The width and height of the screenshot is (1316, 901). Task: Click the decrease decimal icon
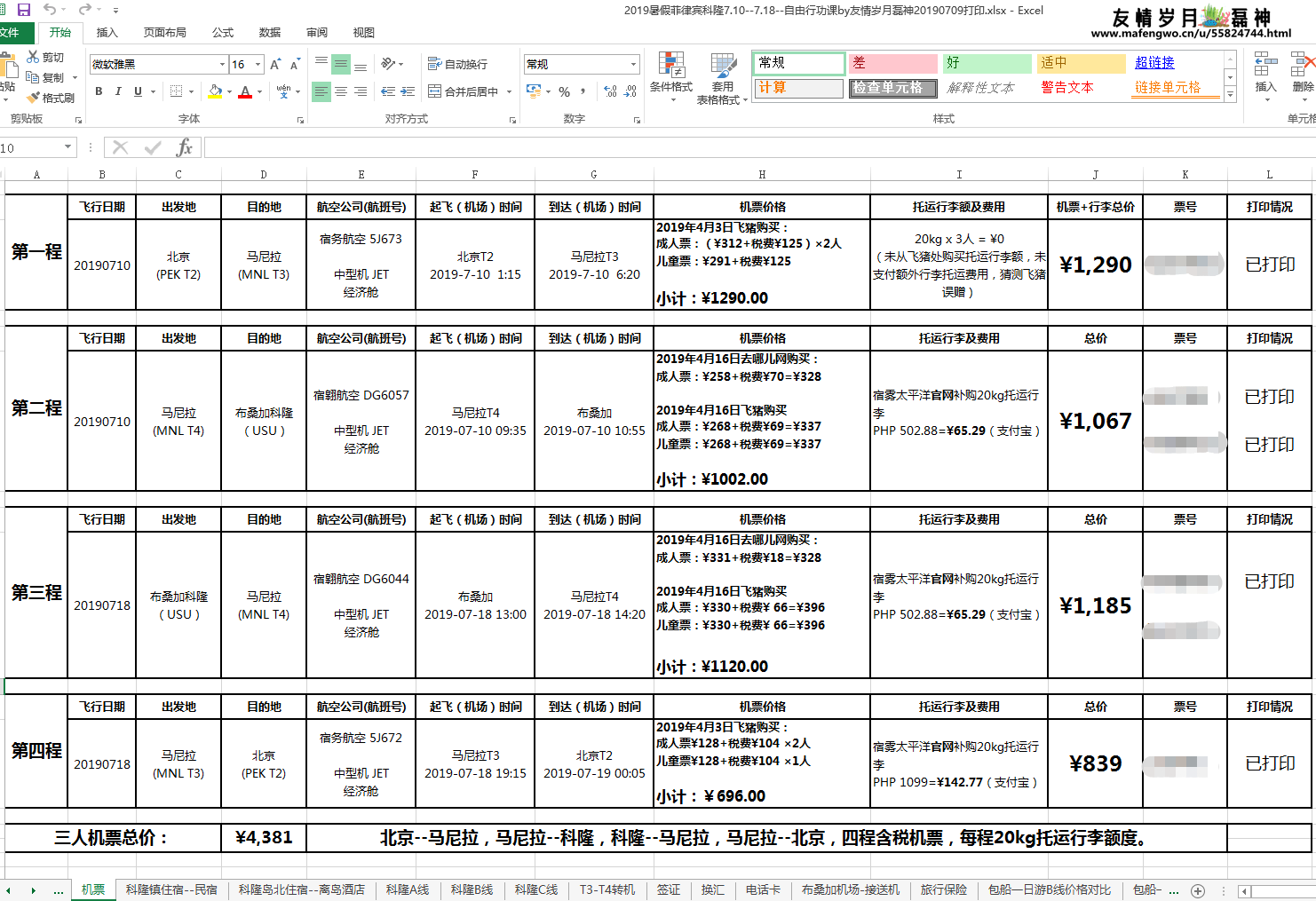[x=630, y=91]
